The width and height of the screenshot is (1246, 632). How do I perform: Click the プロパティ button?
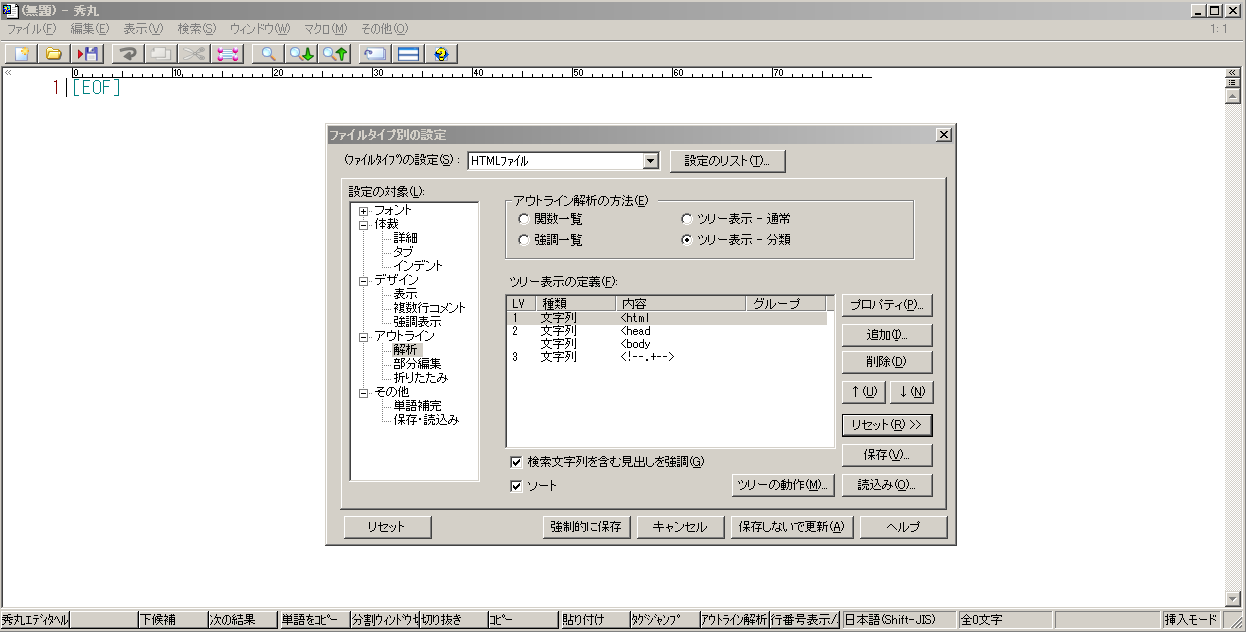click(x=887, y=305)
